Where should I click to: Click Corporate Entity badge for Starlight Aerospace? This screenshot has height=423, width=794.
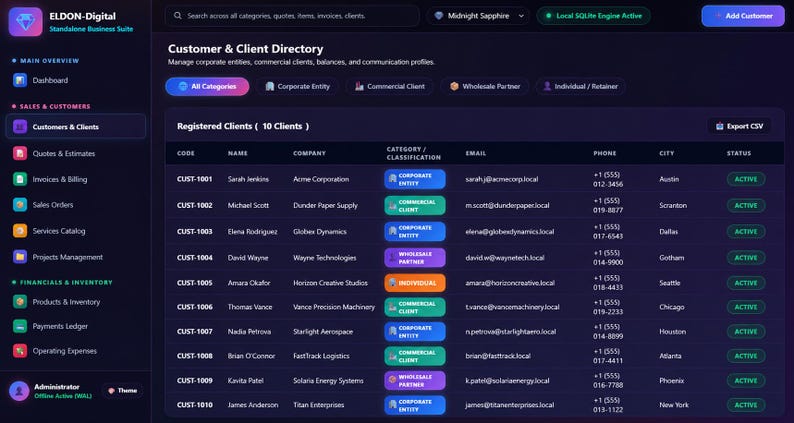[x=415, y=331]
